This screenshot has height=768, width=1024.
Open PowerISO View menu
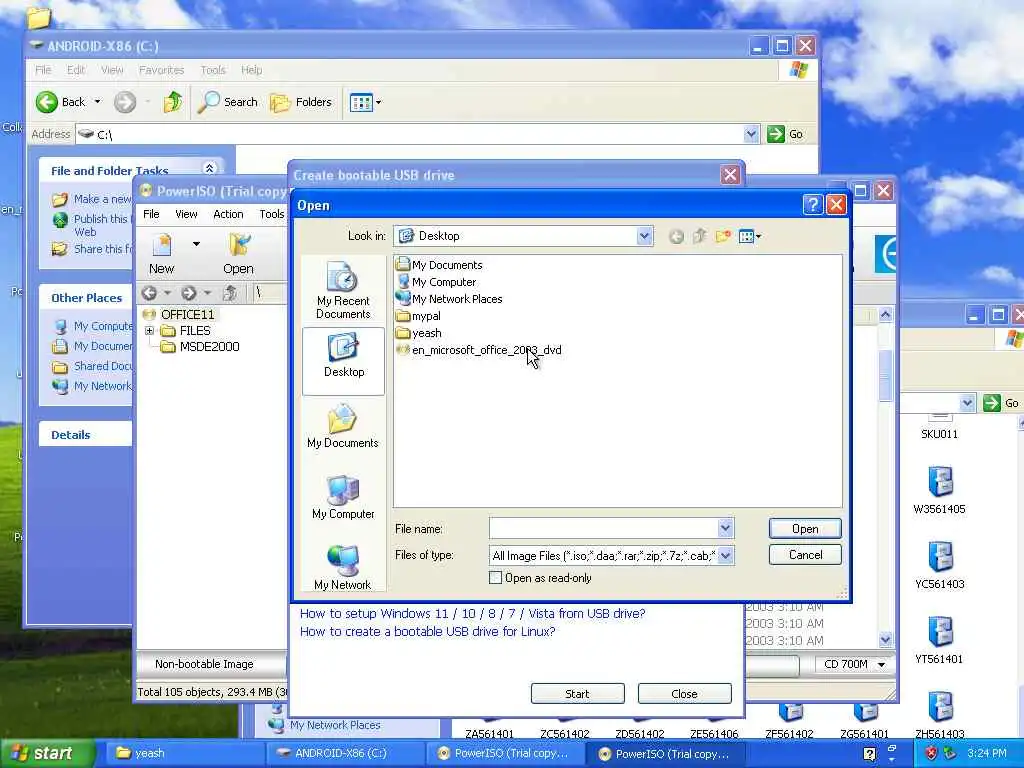[x=185, y=214]
